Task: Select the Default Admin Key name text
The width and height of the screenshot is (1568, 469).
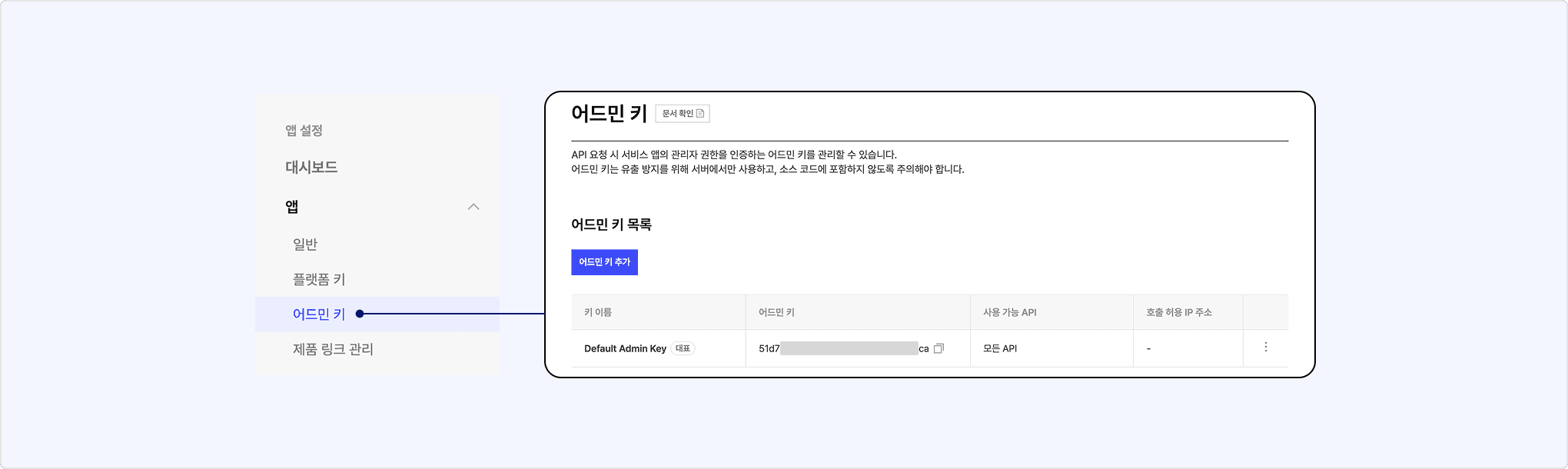Action: 625,349
